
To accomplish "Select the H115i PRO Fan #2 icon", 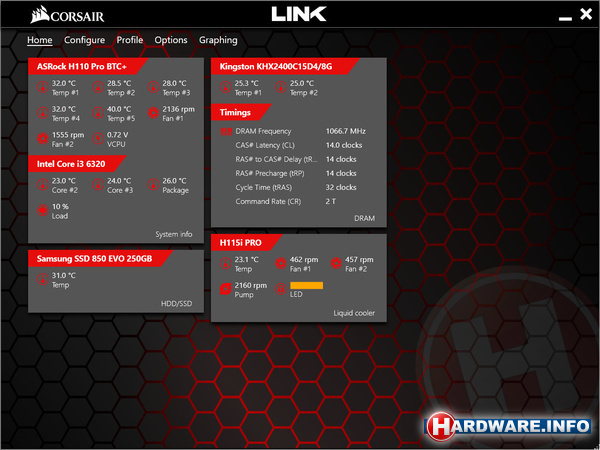I will click(x=336, y=264).
